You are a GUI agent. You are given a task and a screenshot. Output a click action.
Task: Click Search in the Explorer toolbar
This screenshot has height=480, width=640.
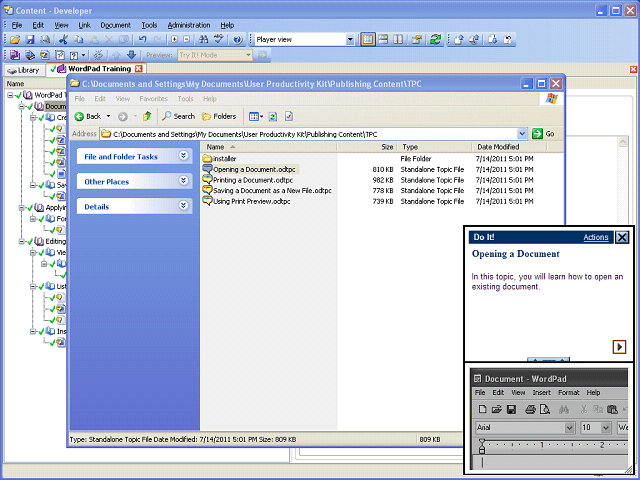[178, 116]
